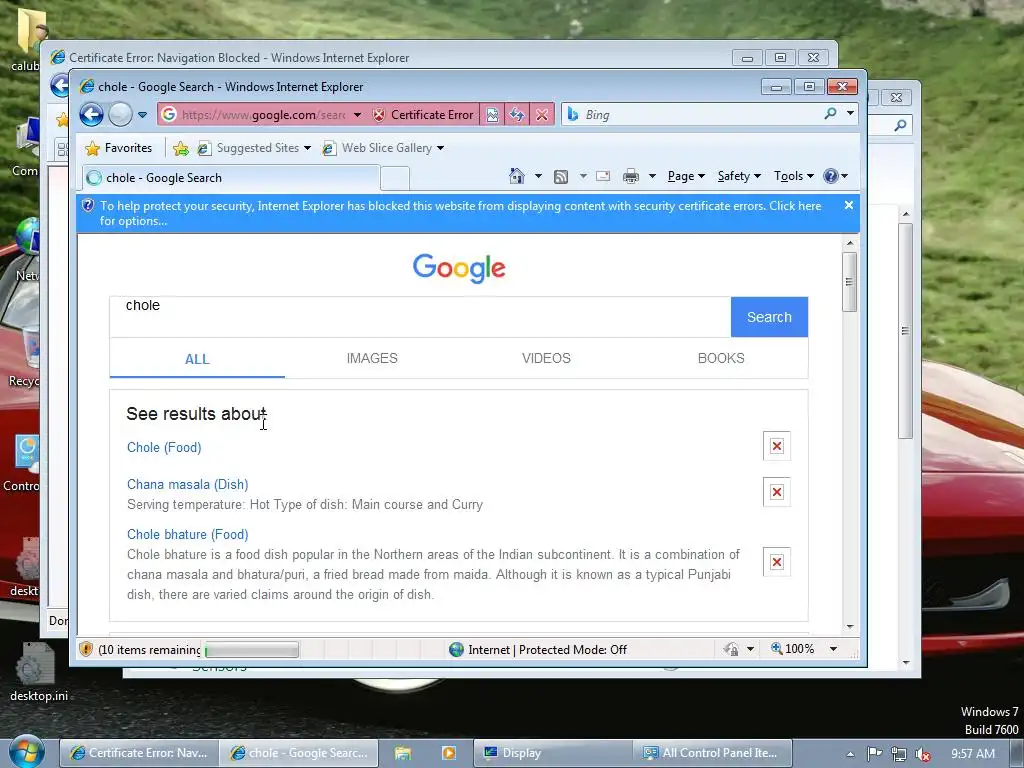
Task: Switch to Certificate Error taskbar window
Action: (138, 753)
